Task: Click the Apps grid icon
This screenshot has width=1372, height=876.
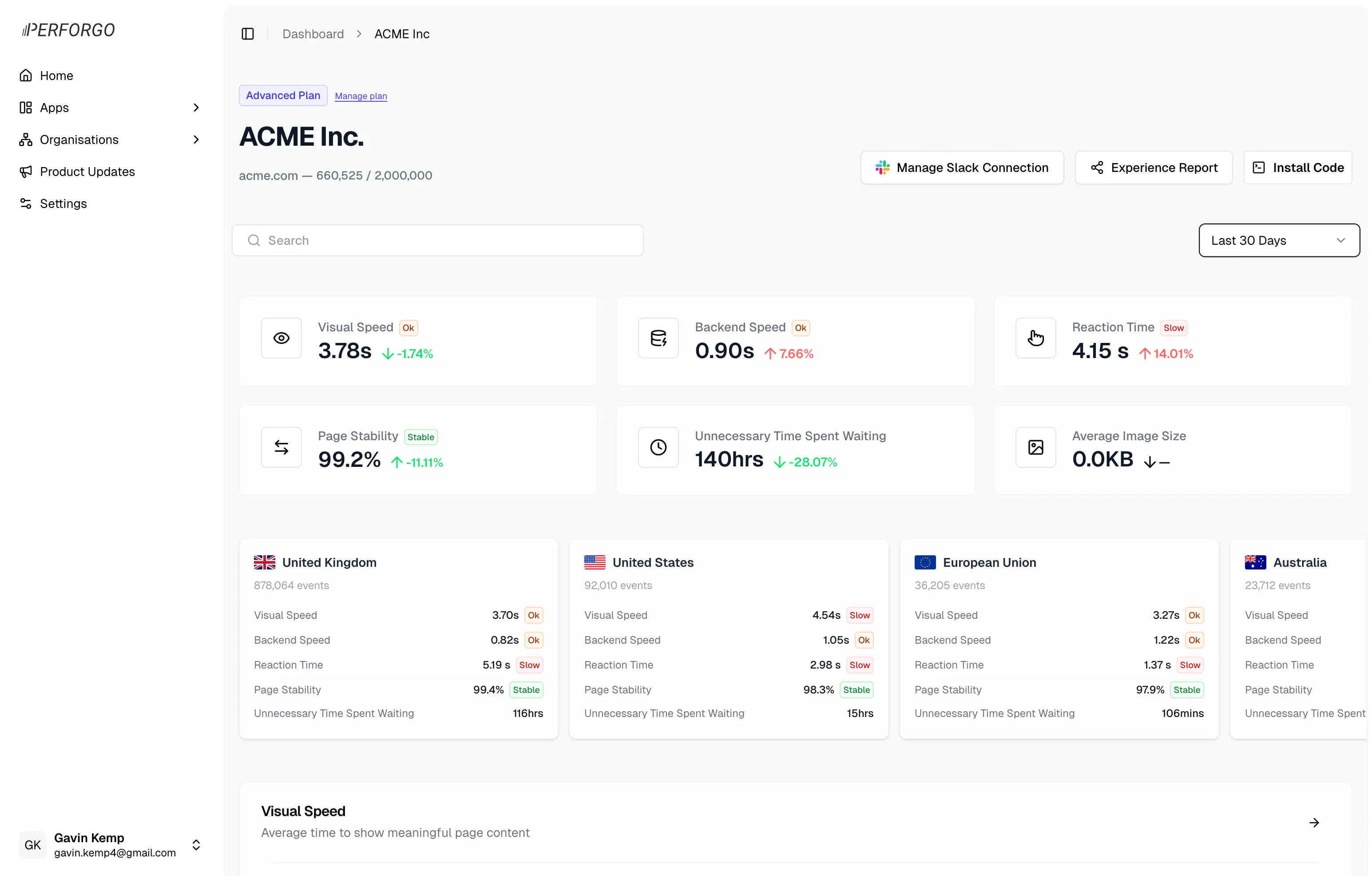Action: [x=26, y=107]
